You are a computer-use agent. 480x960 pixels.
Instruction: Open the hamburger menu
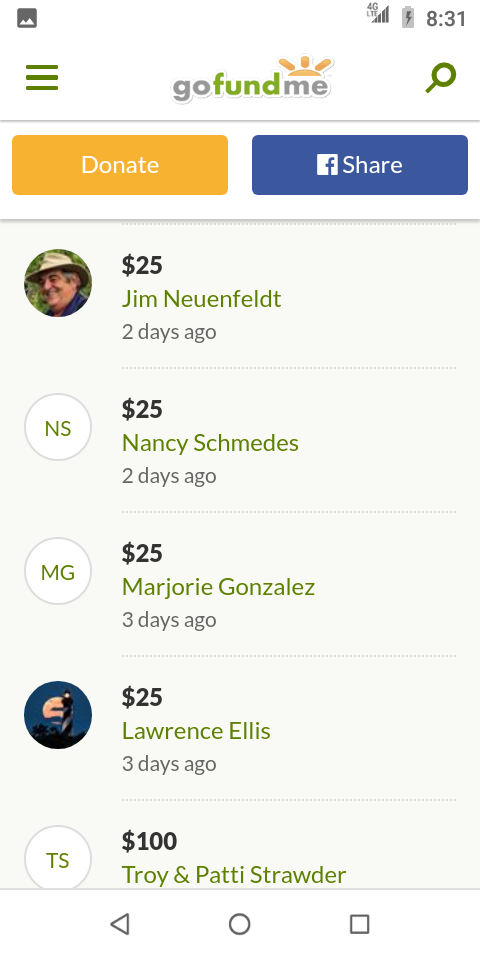(x=42, y=78)
